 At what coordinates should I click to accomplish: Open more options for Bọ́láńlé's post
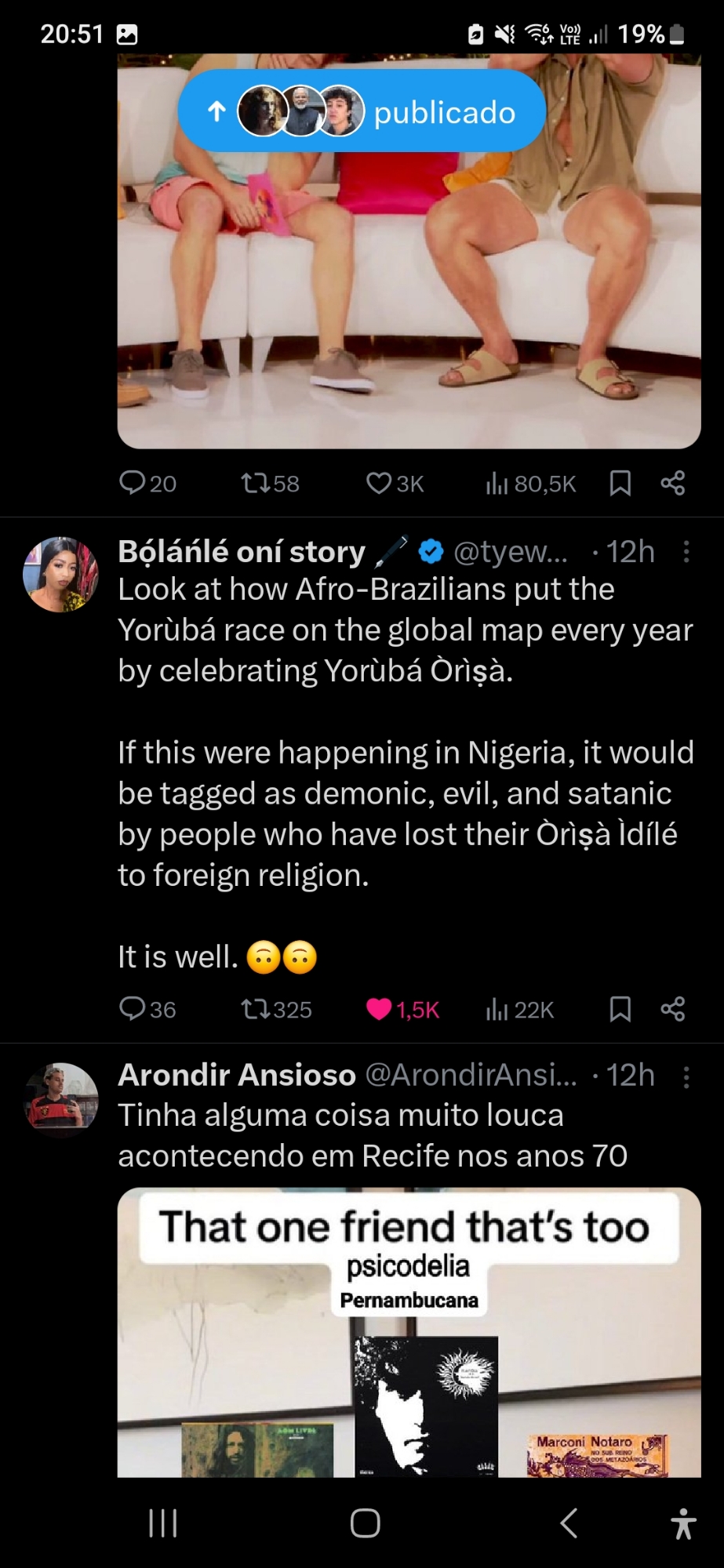click(x=686, y=552)
